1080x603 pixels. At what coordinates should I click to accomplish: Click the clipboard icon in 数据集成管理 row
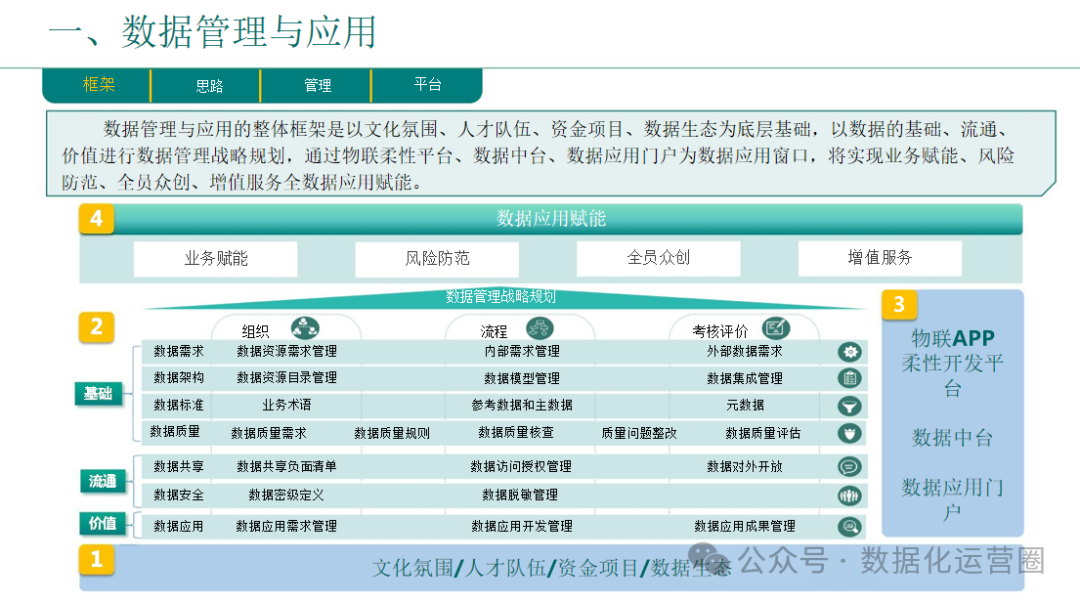click(x=850, y=378)
